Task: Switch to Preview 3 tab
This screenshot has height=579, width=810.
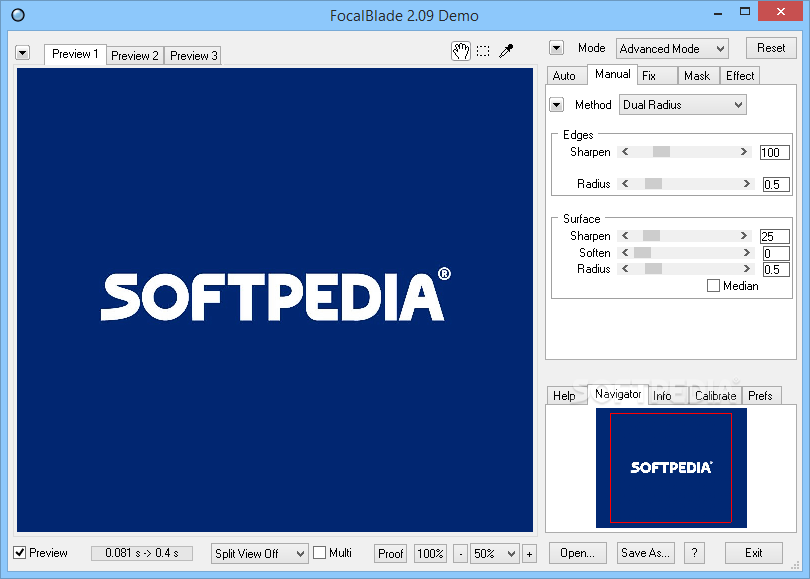Action: (194, 56)
